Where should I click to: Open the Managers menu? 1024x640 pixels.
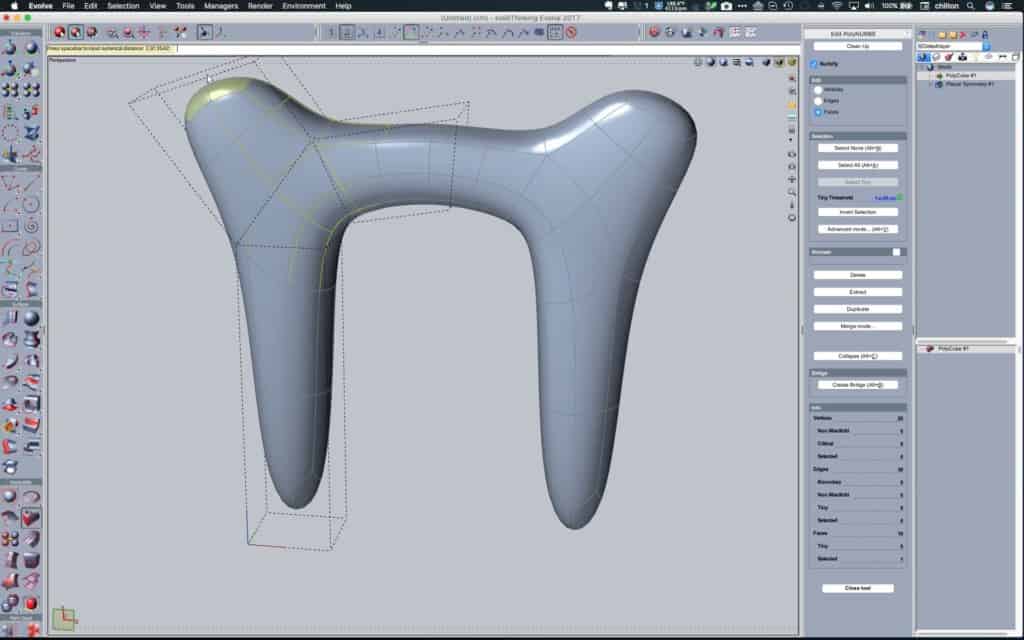(x=220, y=6)
